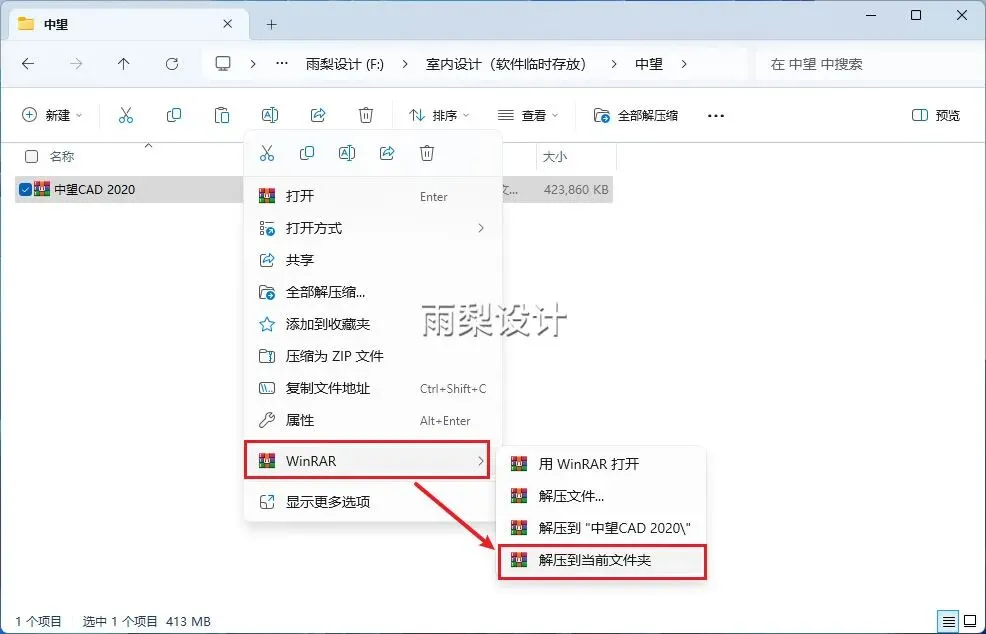Select the 中望CAD 2020 file name

[x=94, y=189]
